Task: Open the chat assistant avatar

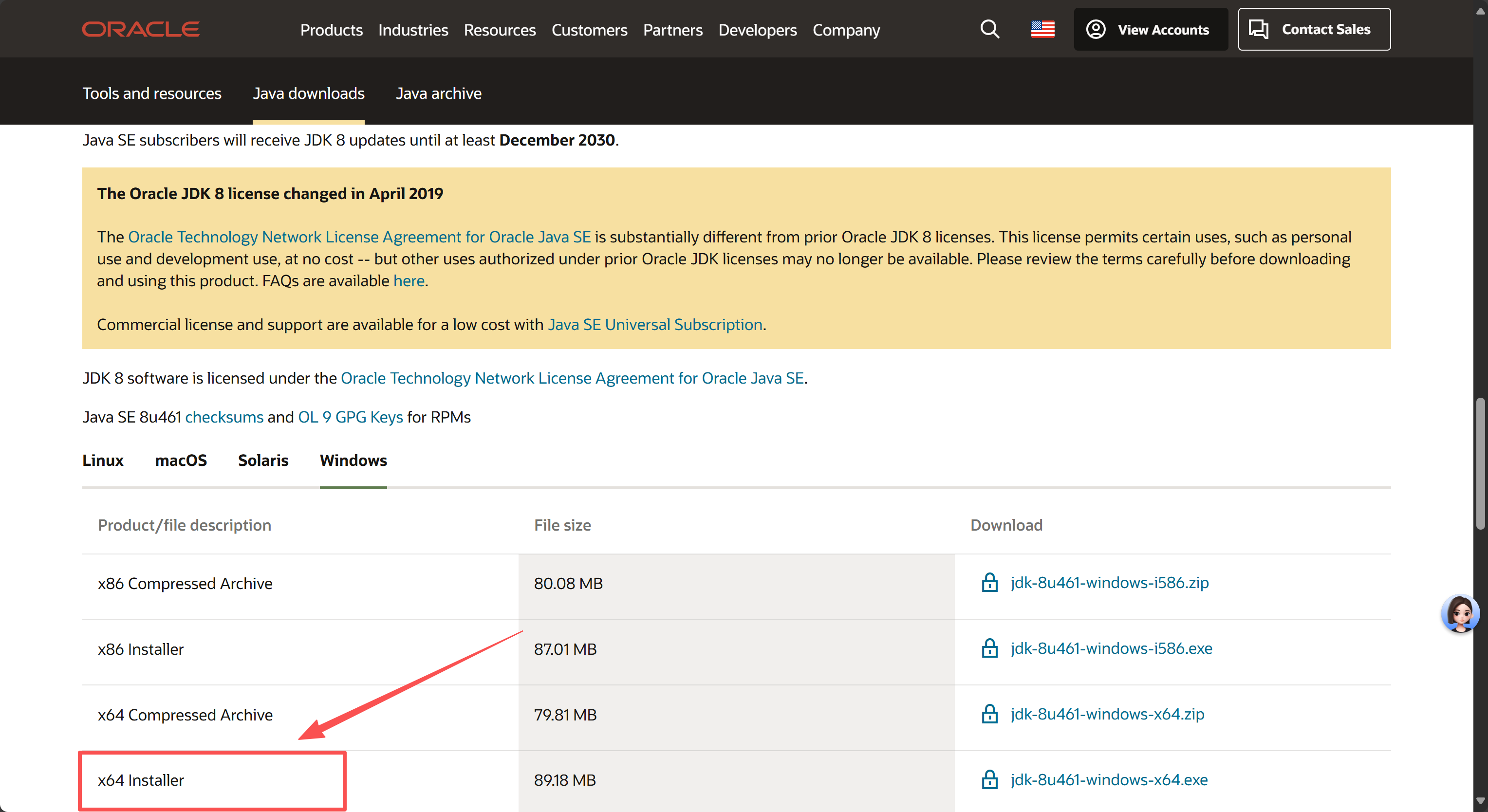Action: coord(1460,614)
